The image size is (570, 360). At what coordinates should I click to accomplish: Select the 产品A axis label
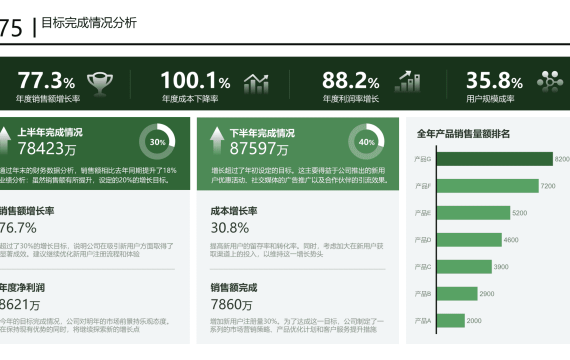423,321
